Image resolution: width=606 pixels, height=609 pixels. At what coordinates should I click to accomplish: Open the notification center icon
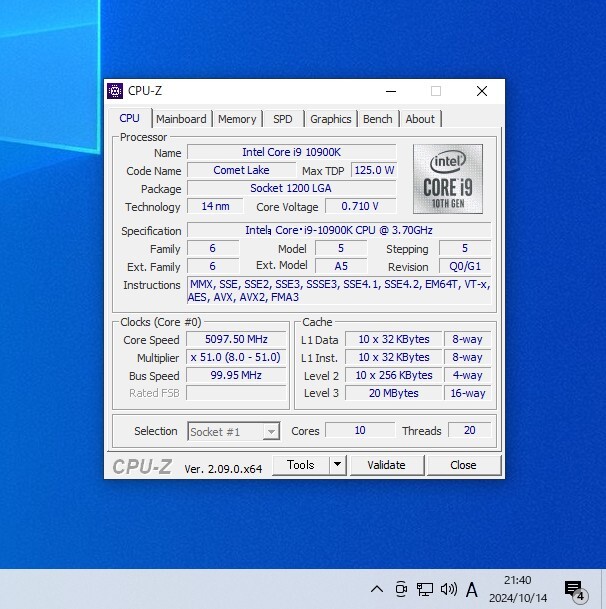coord(575,590)
